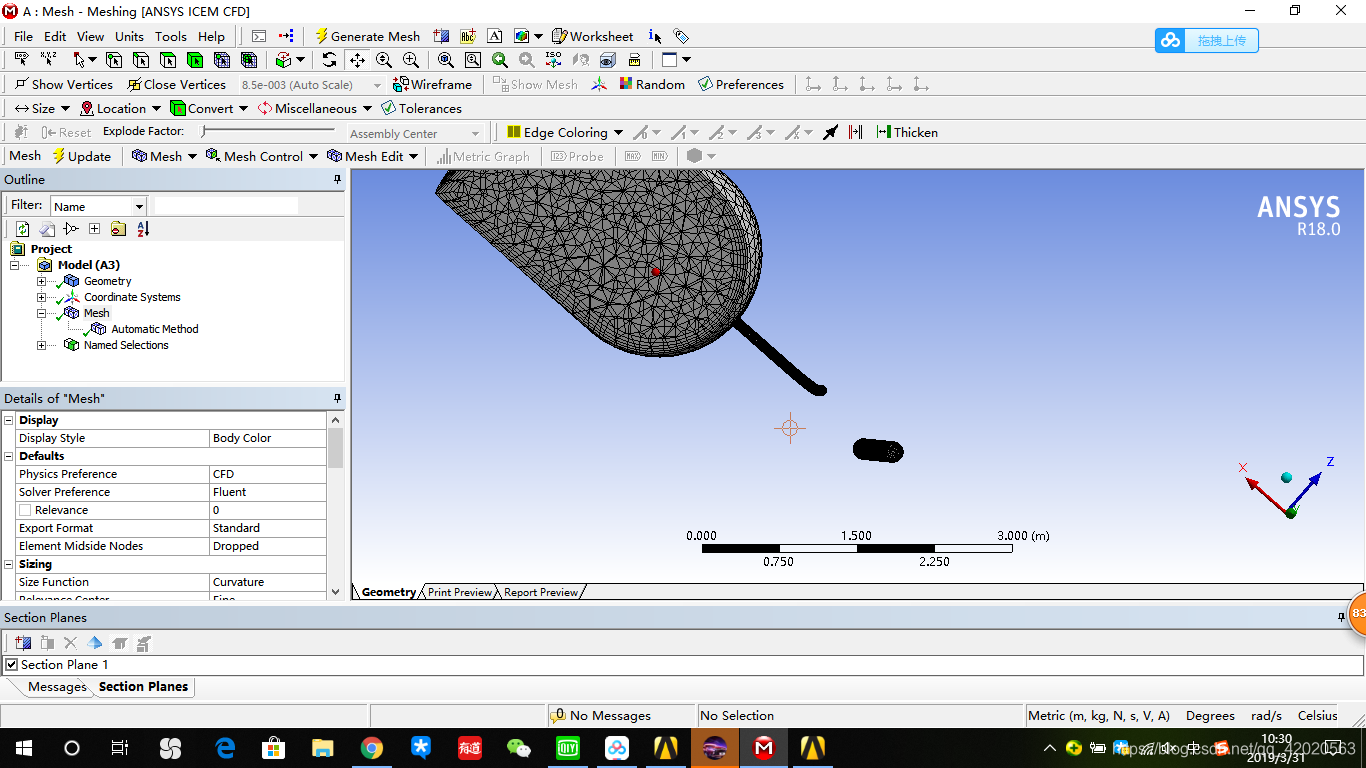This screenshot has width=1366, height=768.
Task: Click the refresh icon in Outline toolbar
Action: pos(22,229)
